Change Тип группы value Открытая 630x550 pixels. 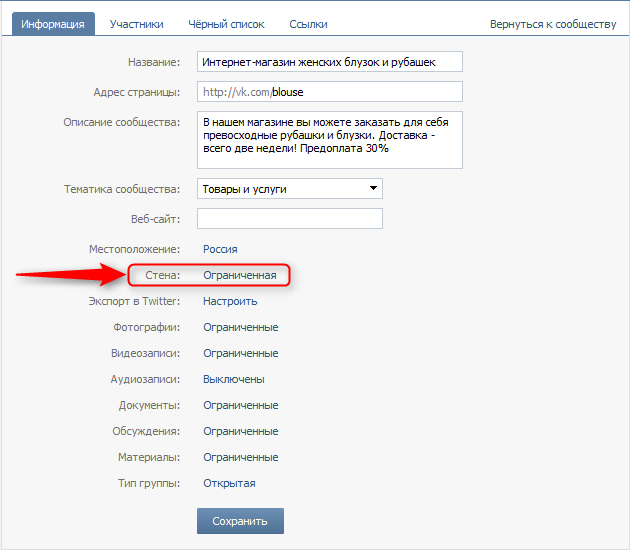point(229,483)
